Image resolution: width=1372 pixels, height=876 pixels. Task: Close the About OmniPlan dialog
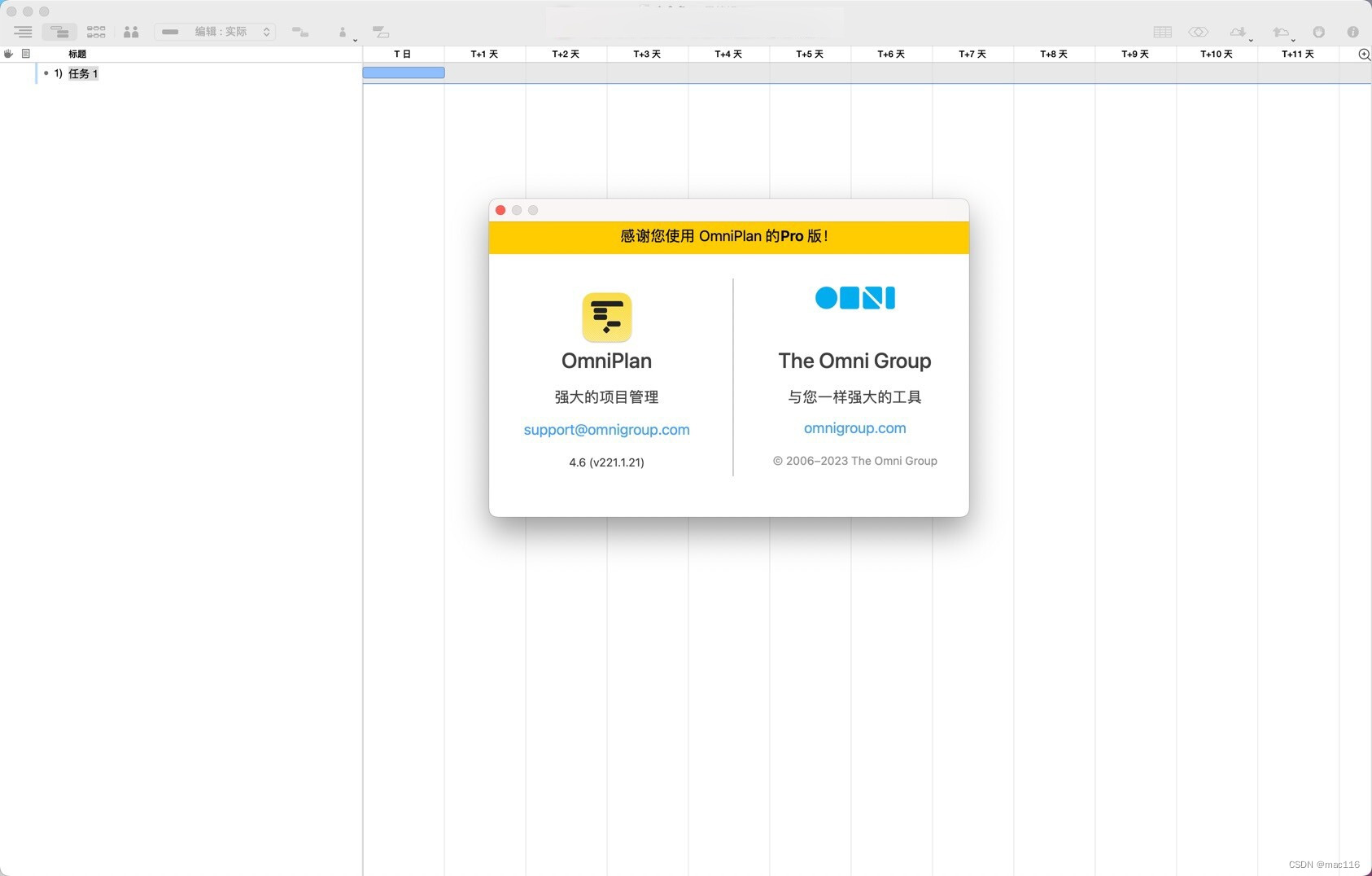(x=500, y=210)
